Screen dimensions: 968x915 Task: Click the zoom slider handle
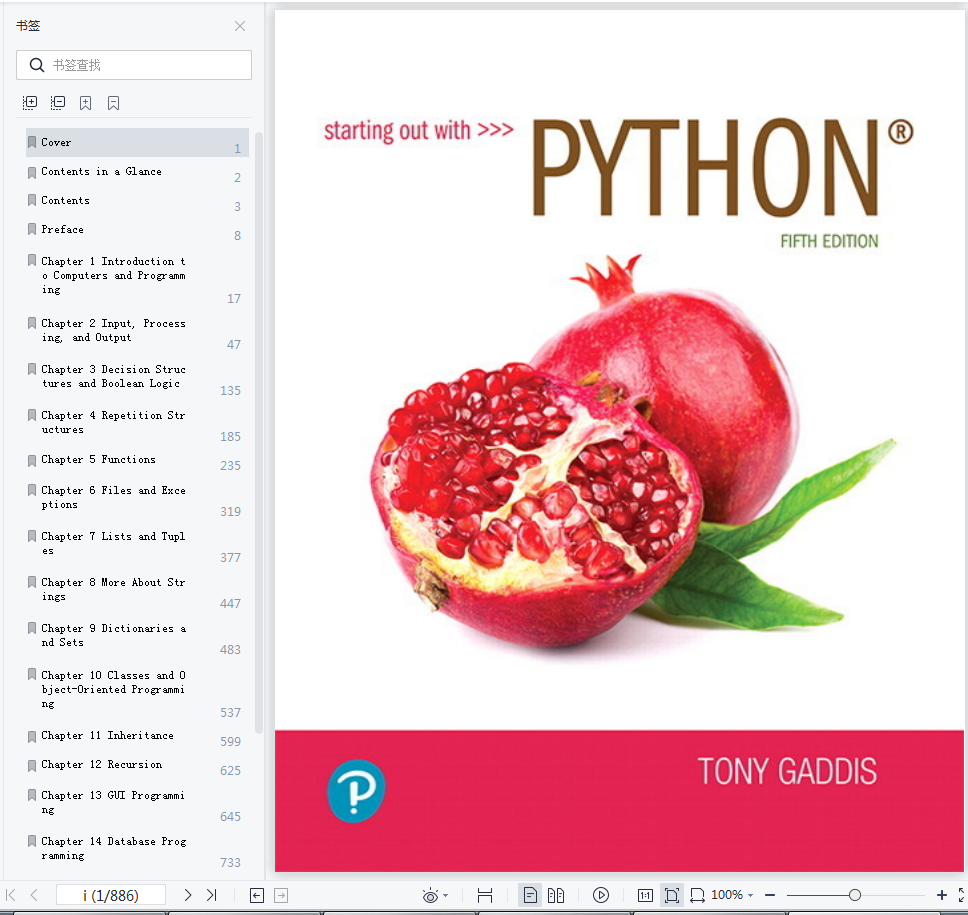coord(854,895)
